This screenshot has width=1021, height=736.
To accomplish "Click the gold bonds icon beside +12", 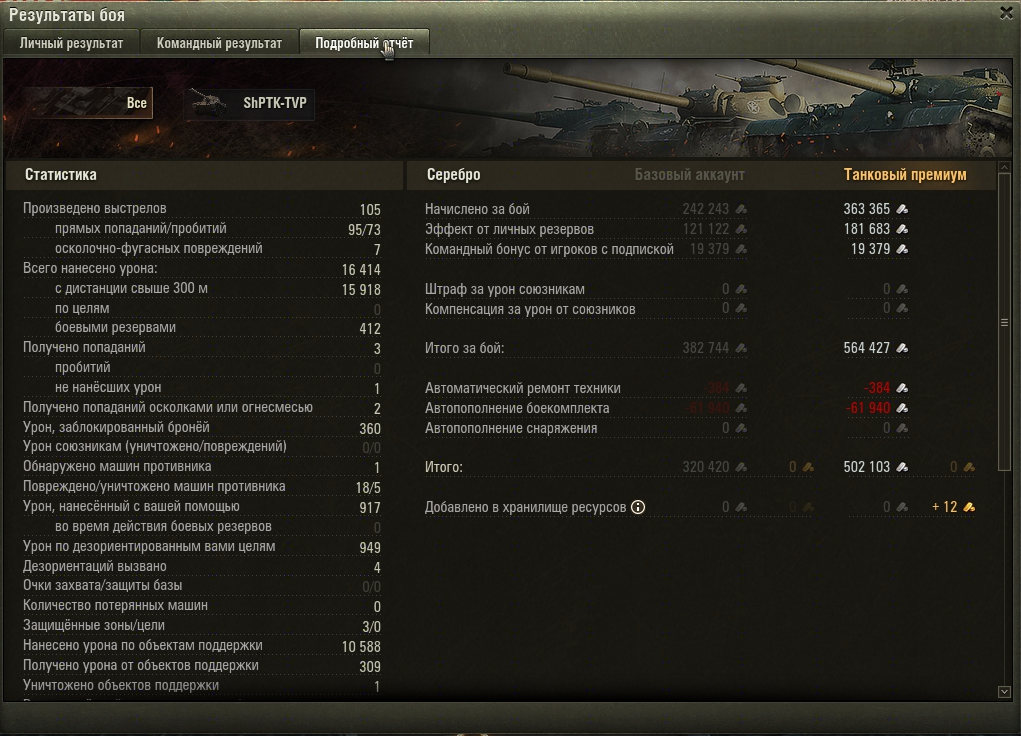I will click(x=969, y=507).
